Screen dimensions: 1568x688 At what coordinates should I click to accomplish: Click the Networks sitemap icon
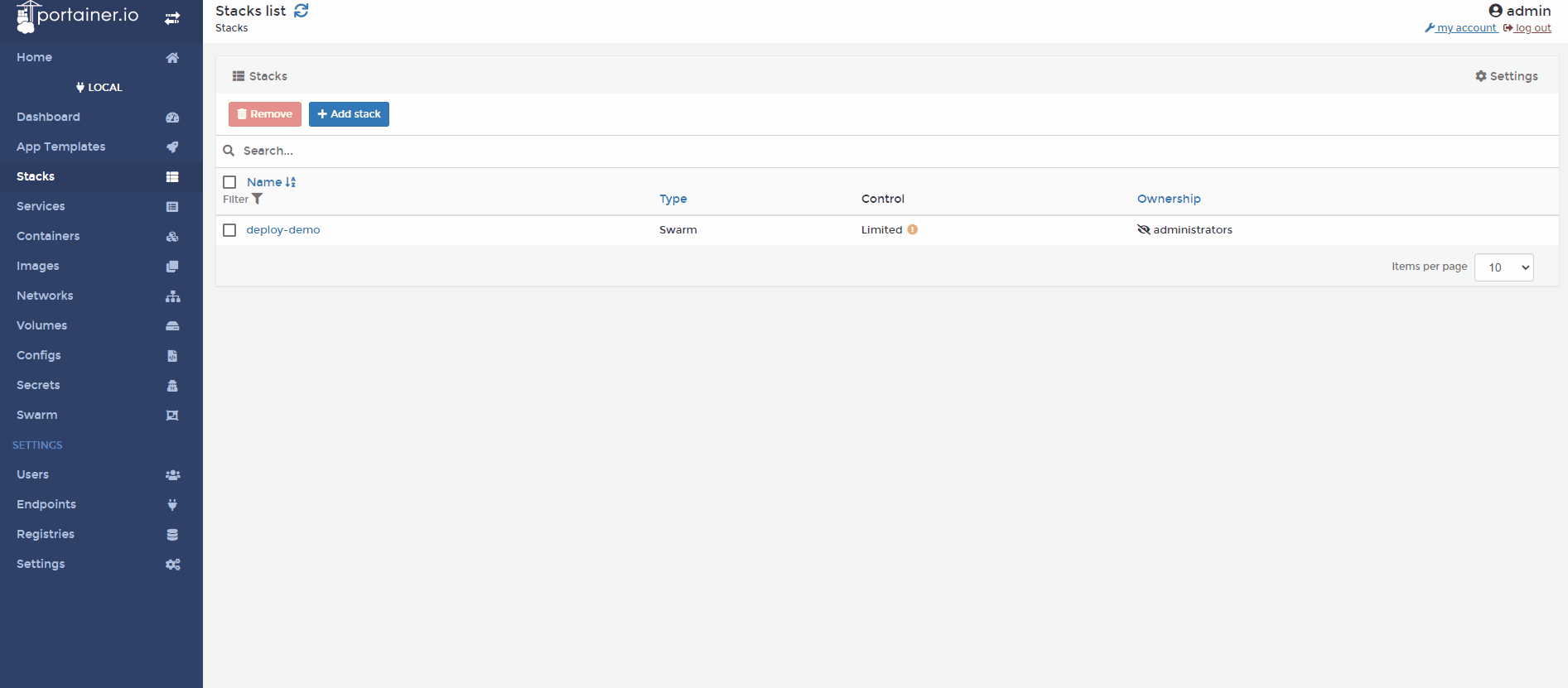(172, 296)
